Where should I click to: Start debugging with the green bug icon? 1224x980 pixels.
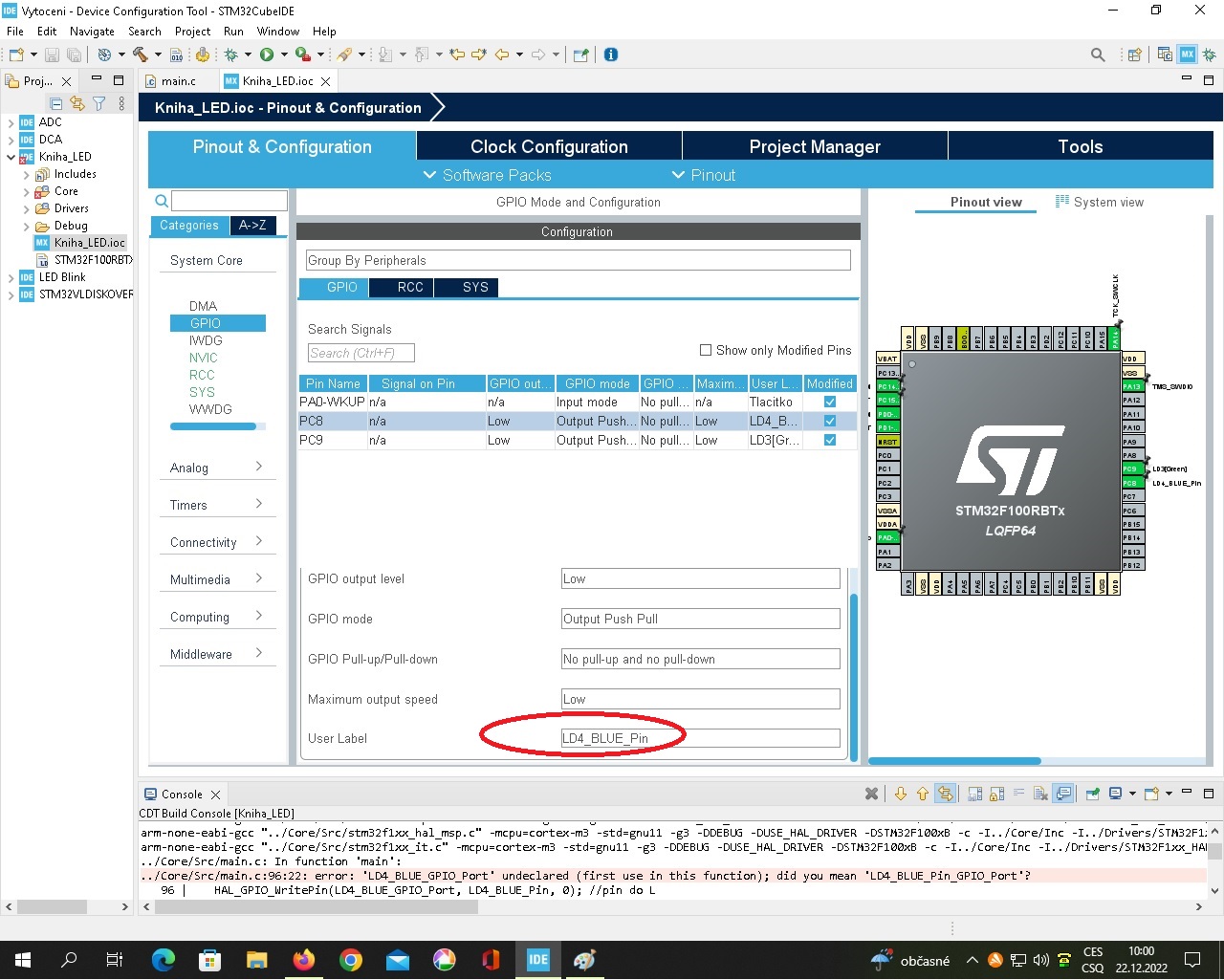230,54
